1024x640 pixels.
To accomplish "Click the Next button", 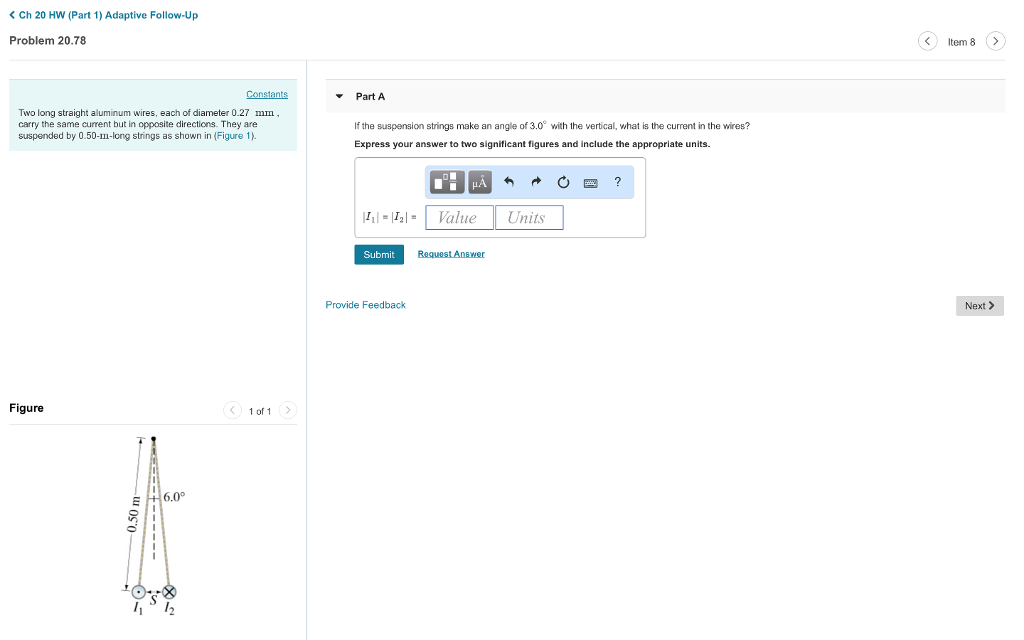I will point(978,305).
